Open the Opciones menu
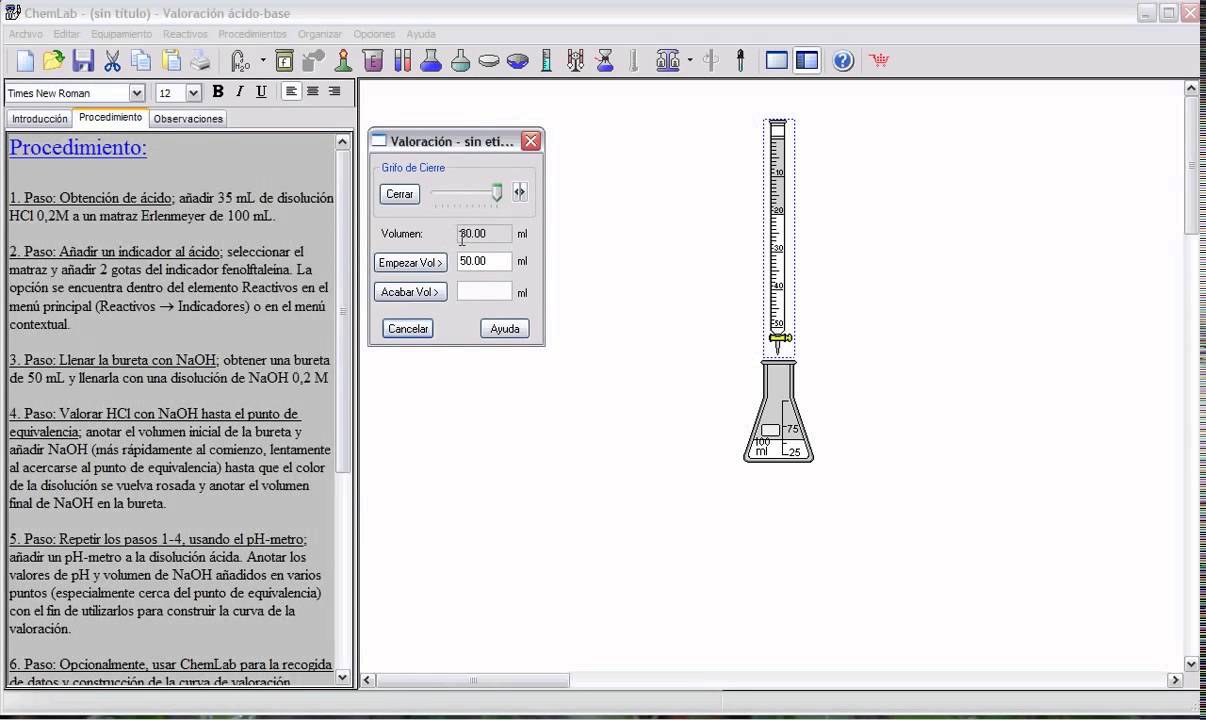The width and height of the screenshot is (1206, 720). (374, 34)
